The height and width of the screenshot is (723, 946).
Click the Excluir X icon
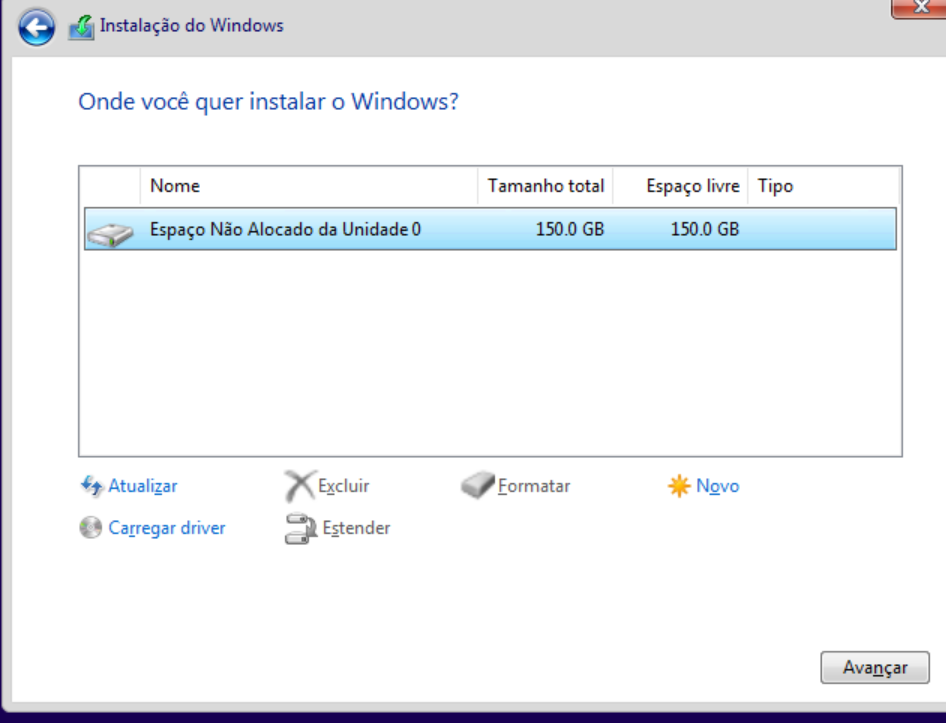(300, 486)
